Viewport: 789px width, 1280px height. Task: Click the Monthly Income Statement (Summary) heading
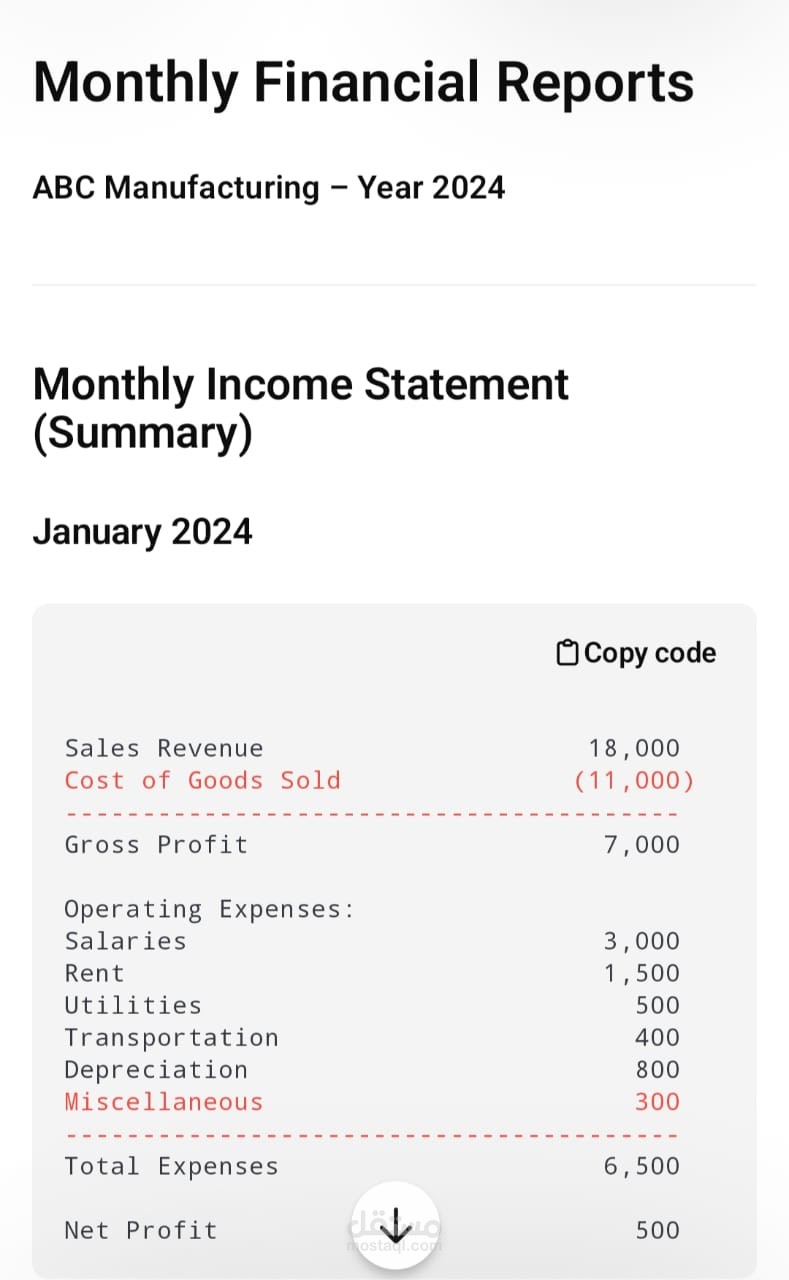tap(300, 409)
